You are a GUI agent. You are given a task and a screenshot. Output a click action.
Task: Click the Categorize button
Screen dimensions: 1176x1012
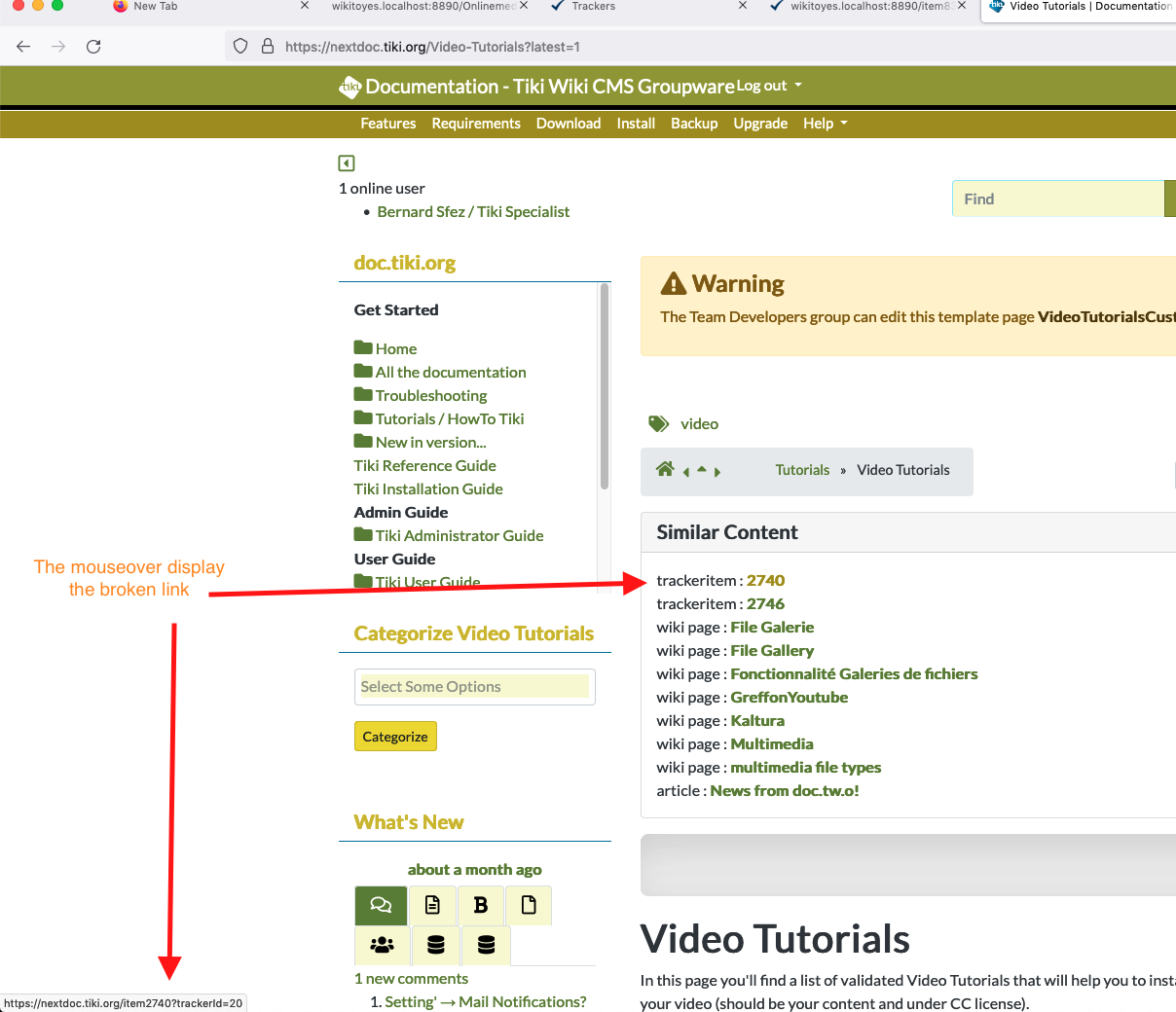395,737
